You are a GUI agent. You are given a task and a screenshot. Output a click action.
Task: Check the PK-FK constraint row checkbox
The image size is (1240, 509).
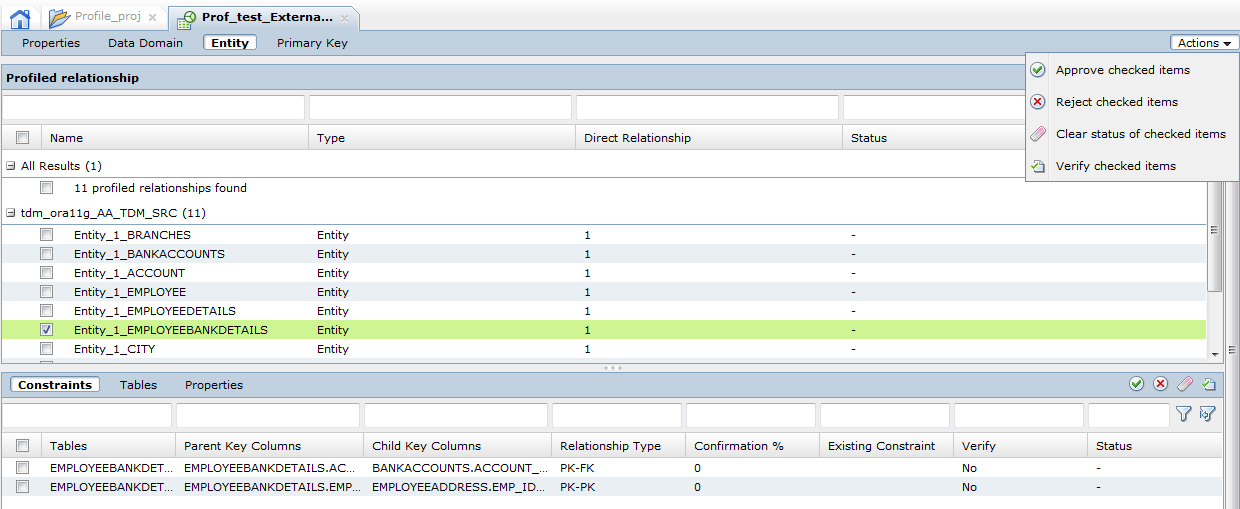point(23,467)
